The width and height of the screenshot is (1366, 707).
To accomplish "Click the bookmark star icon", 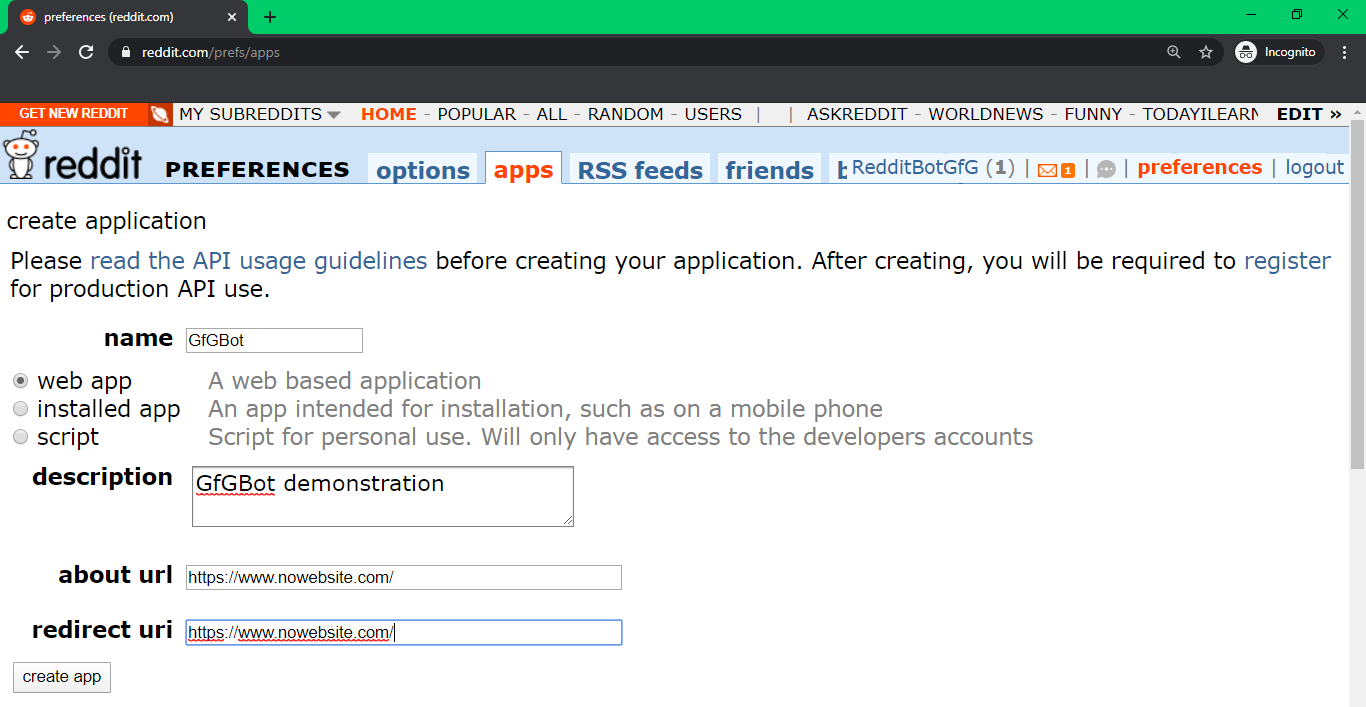I will coord(1206,52).
